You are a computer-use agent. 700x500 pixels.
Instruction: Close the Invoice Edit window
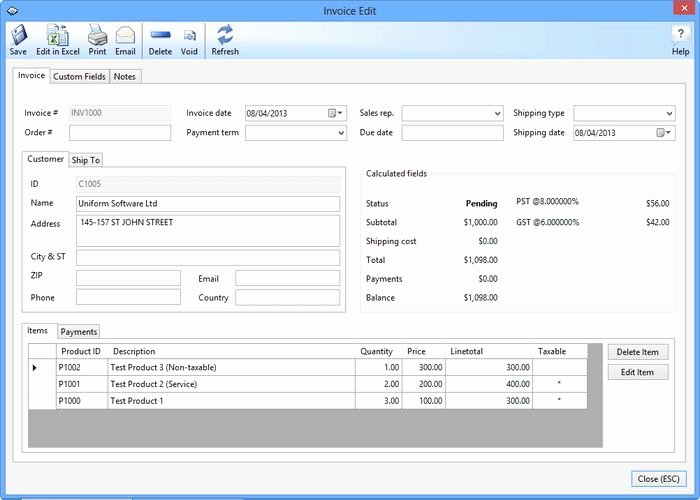click(685, 8)
